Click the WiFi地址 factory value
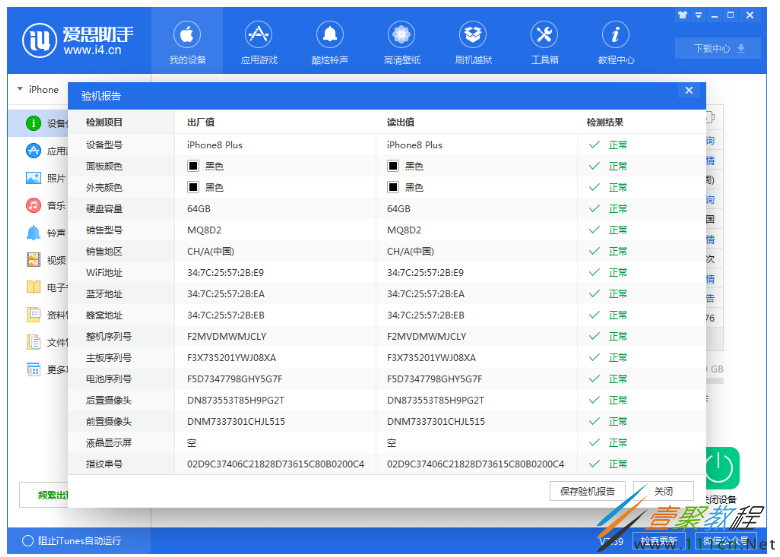 coord(225,273)
